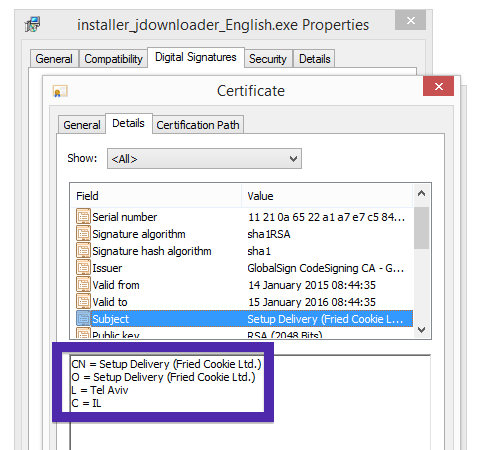Click the 'CN = Setup Delivery' line
Screen dimensions: 477x450
point(166,364)
